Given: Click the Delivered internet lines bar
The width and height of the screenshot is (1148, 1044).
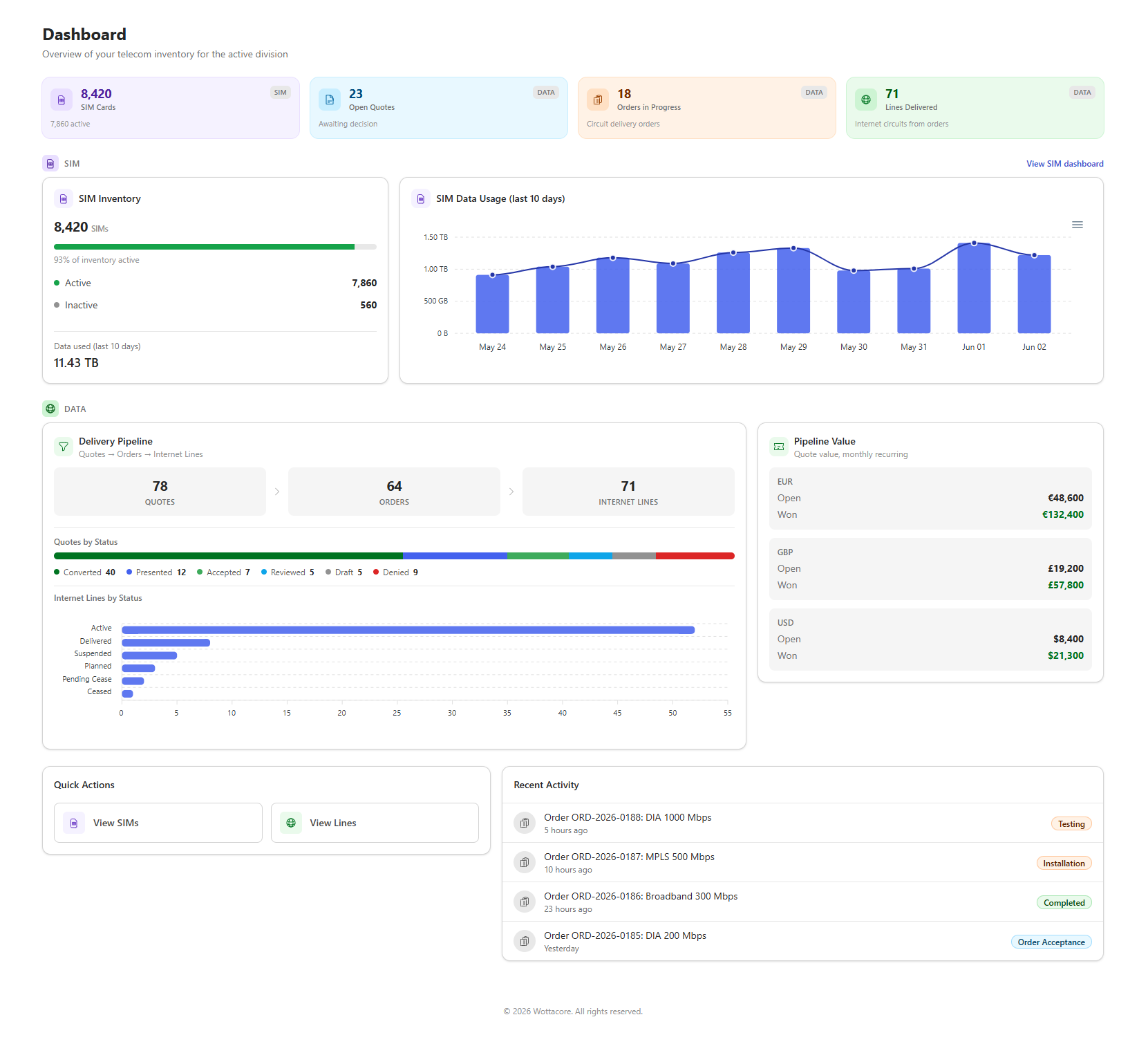Looking at the screenshot, I should tap(166, 642).
